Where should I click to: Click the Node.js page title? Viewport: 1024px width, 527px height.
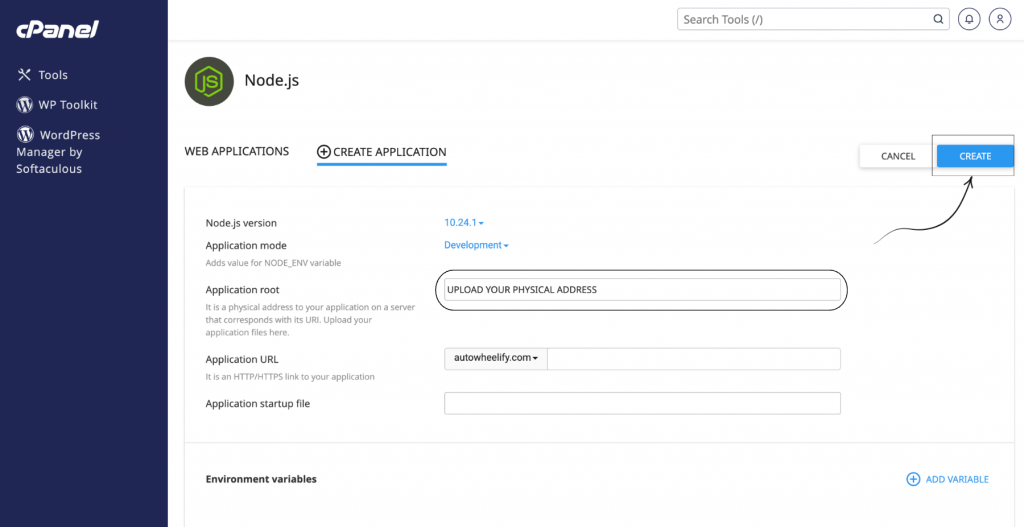coord(272,80)
